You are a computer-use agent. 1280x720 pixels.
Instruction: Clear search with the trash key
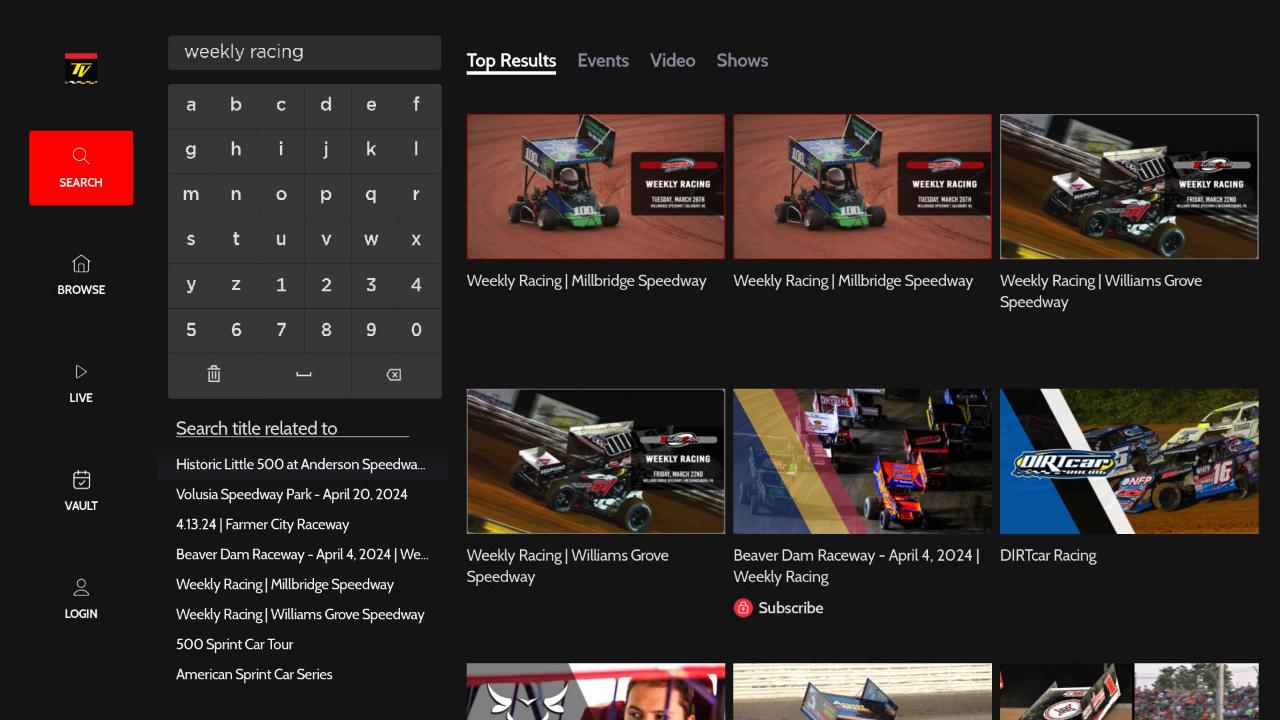[x=213, y=374]
